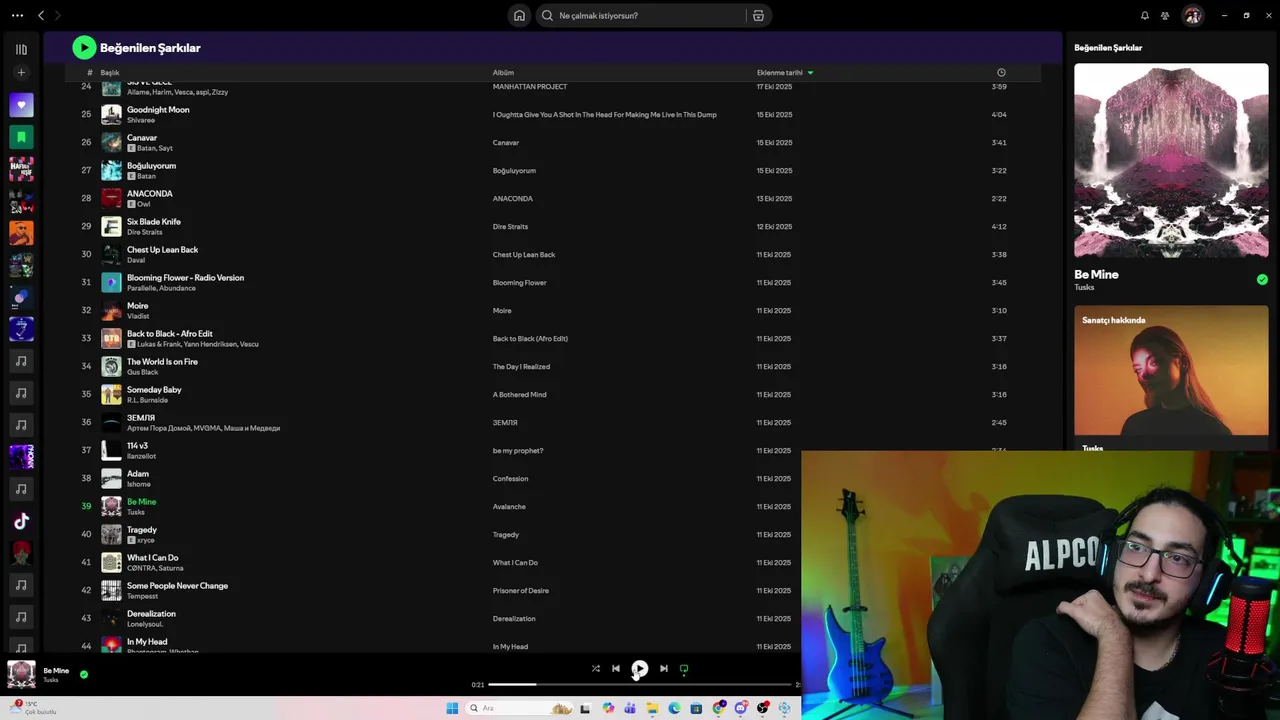1280x720 pixels.
Task: Go forward with the right arrow
Action: (x=58, y=15)
